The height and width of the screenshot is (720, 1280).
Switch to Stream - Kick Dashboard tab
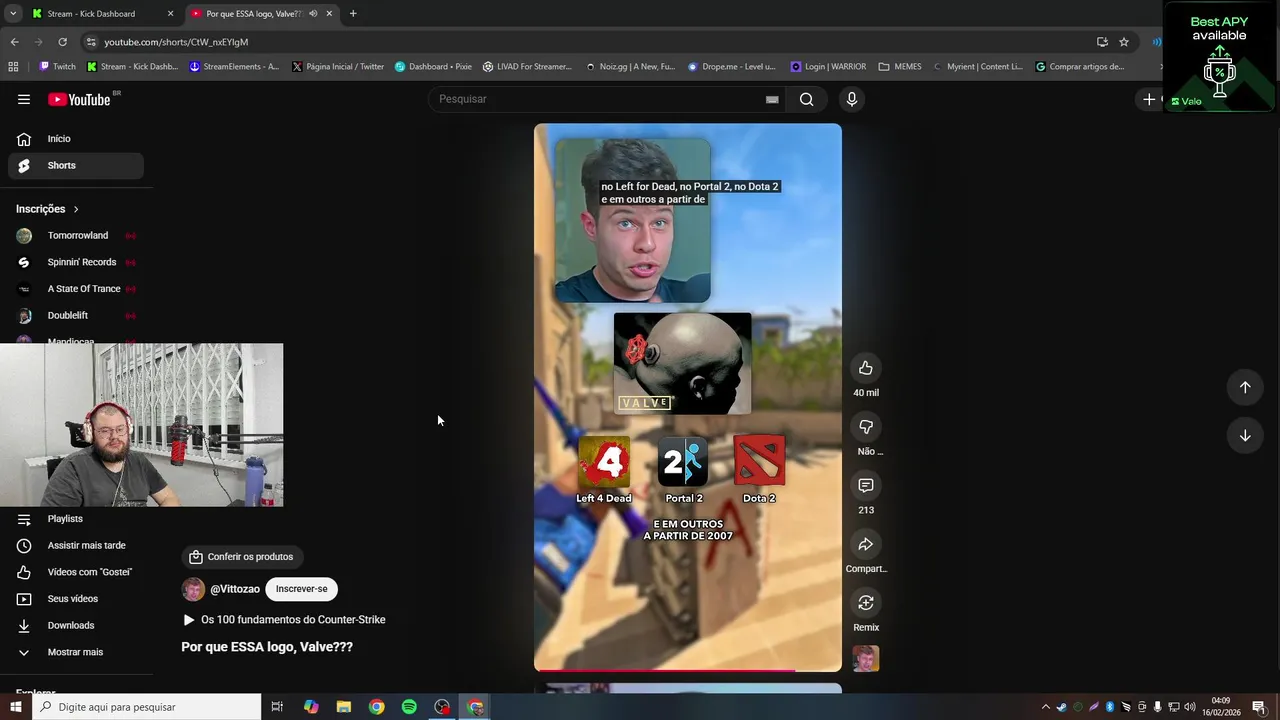click(100, 14)
